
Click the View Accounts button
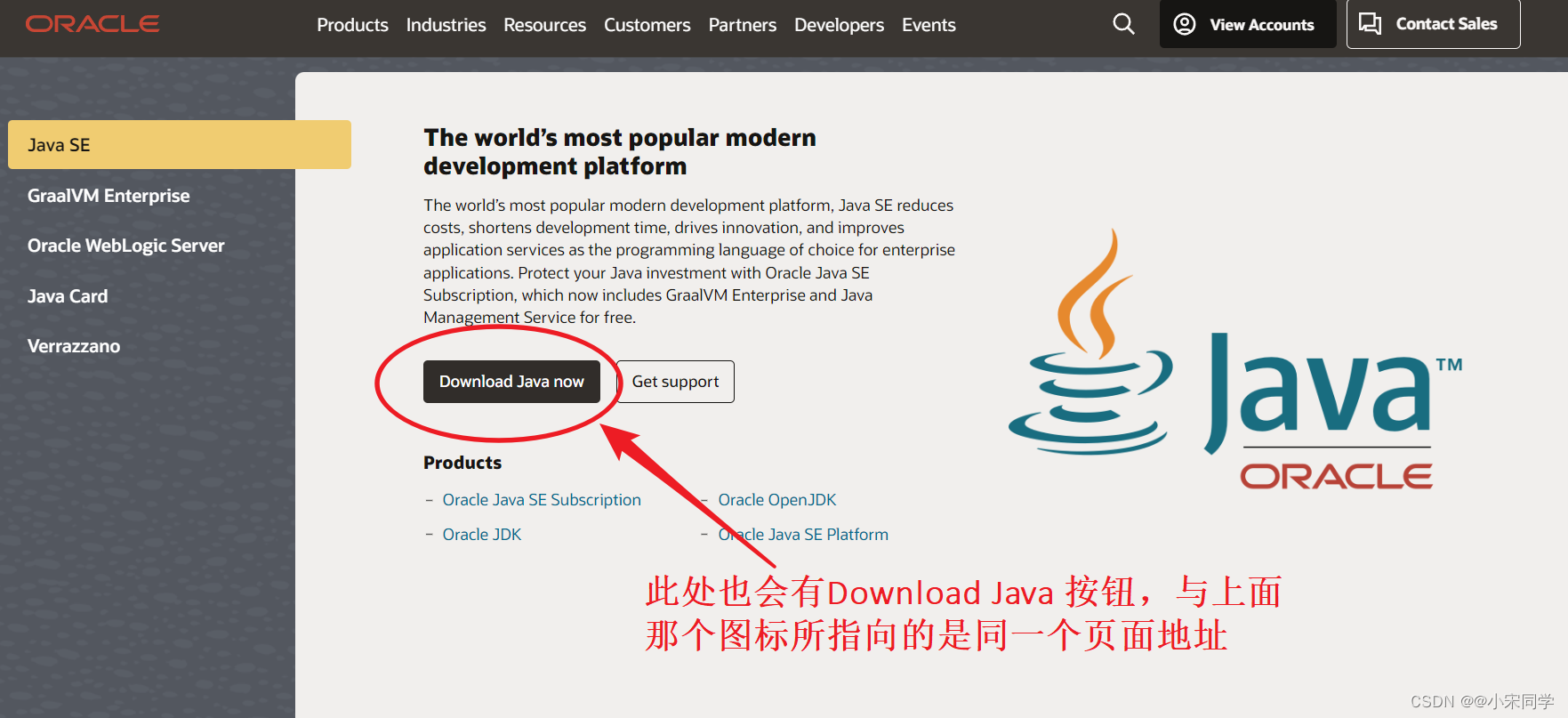tap(1247, 24)
